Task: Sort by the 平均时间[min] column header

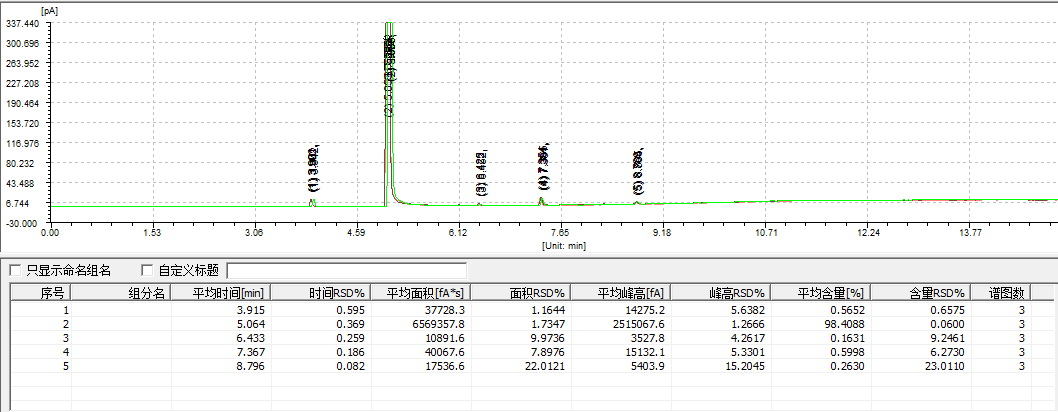Action: pos(219,293)
